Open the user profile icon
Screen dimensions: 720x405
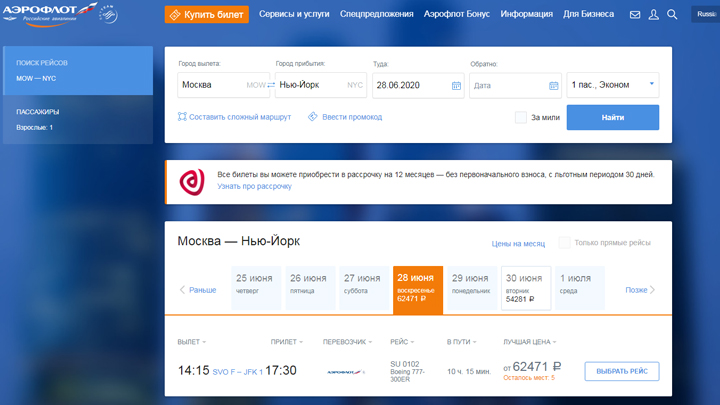[653, 15]
